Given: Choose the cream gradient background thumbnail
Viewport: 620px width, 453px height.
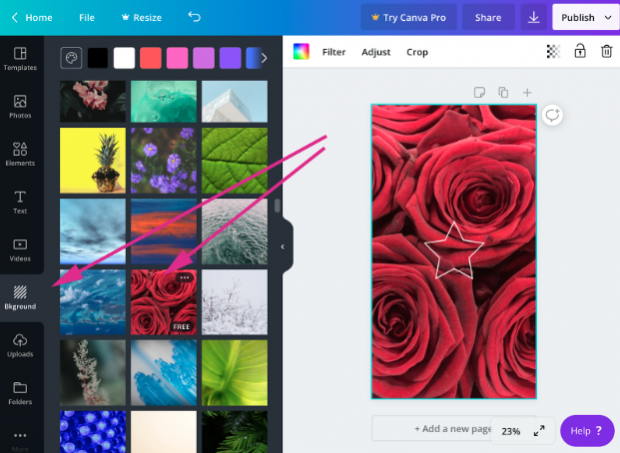Looking at the screenshot, I should point(164,432).
